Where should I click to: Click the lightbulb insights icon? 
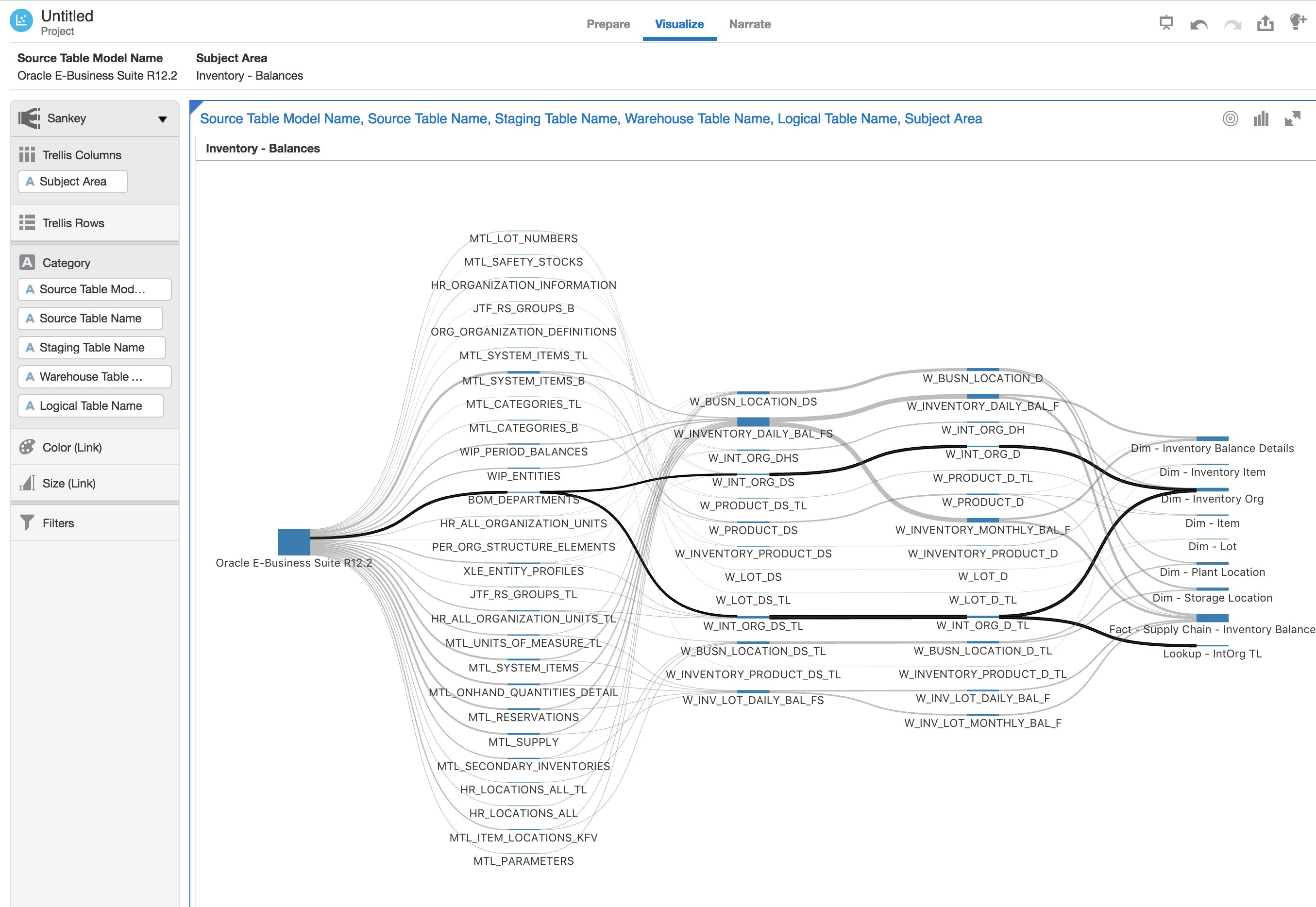pyautogui.click(x=1298, y=22)
